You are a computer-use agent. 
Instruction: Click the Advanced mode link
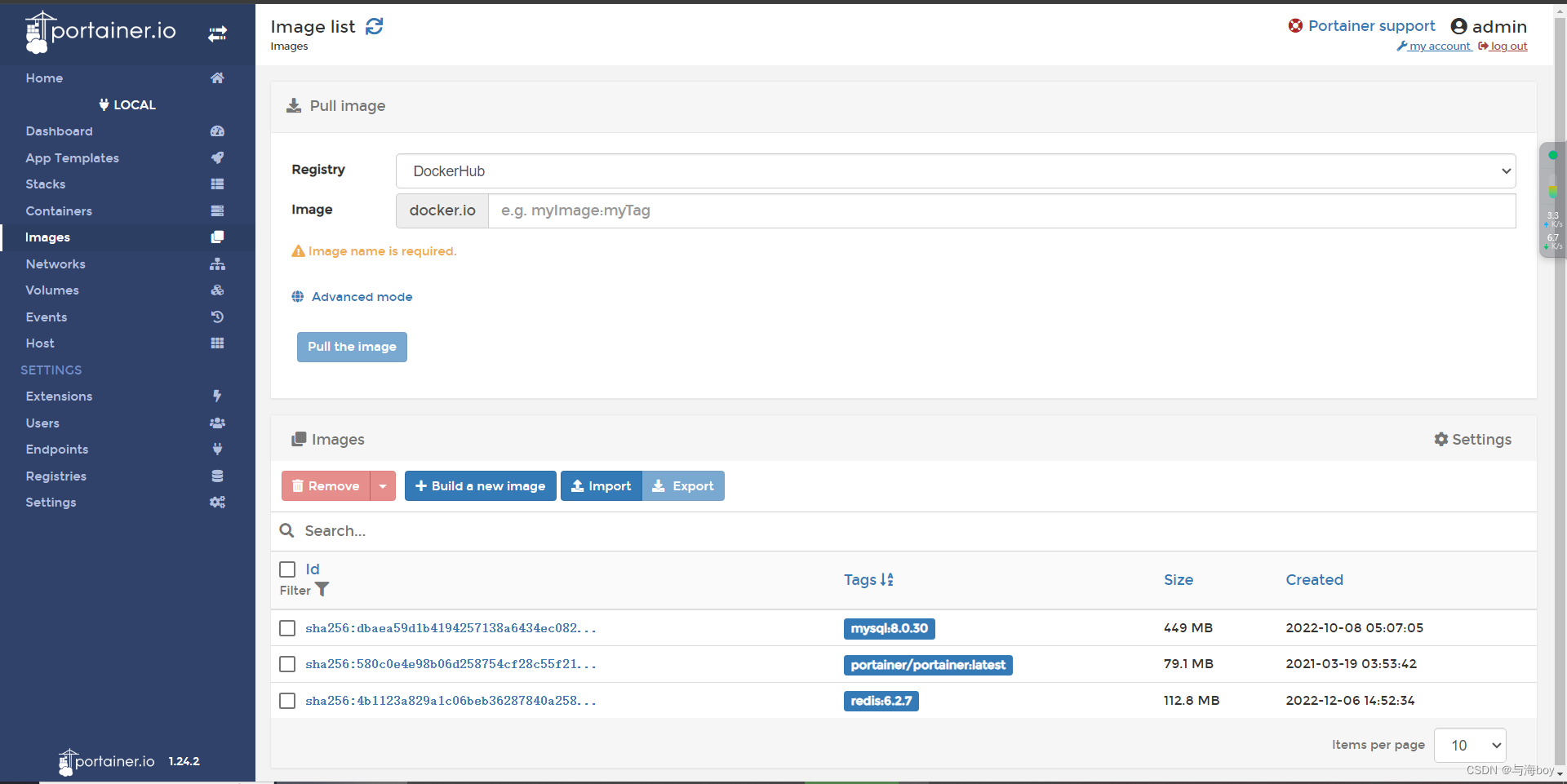pyautogui.click(x=362, y=297)
